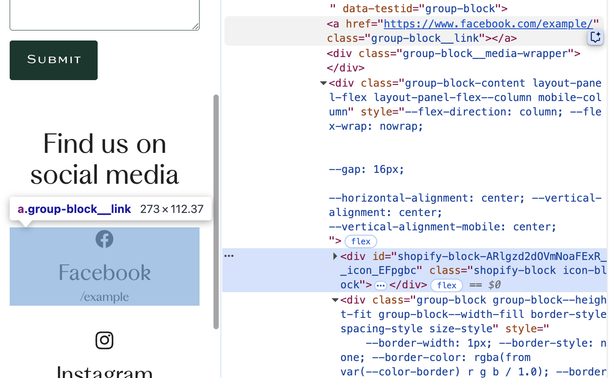Click the Instagram heading text
This screenshot has width=609, height=378.
[x=104, y=372]
